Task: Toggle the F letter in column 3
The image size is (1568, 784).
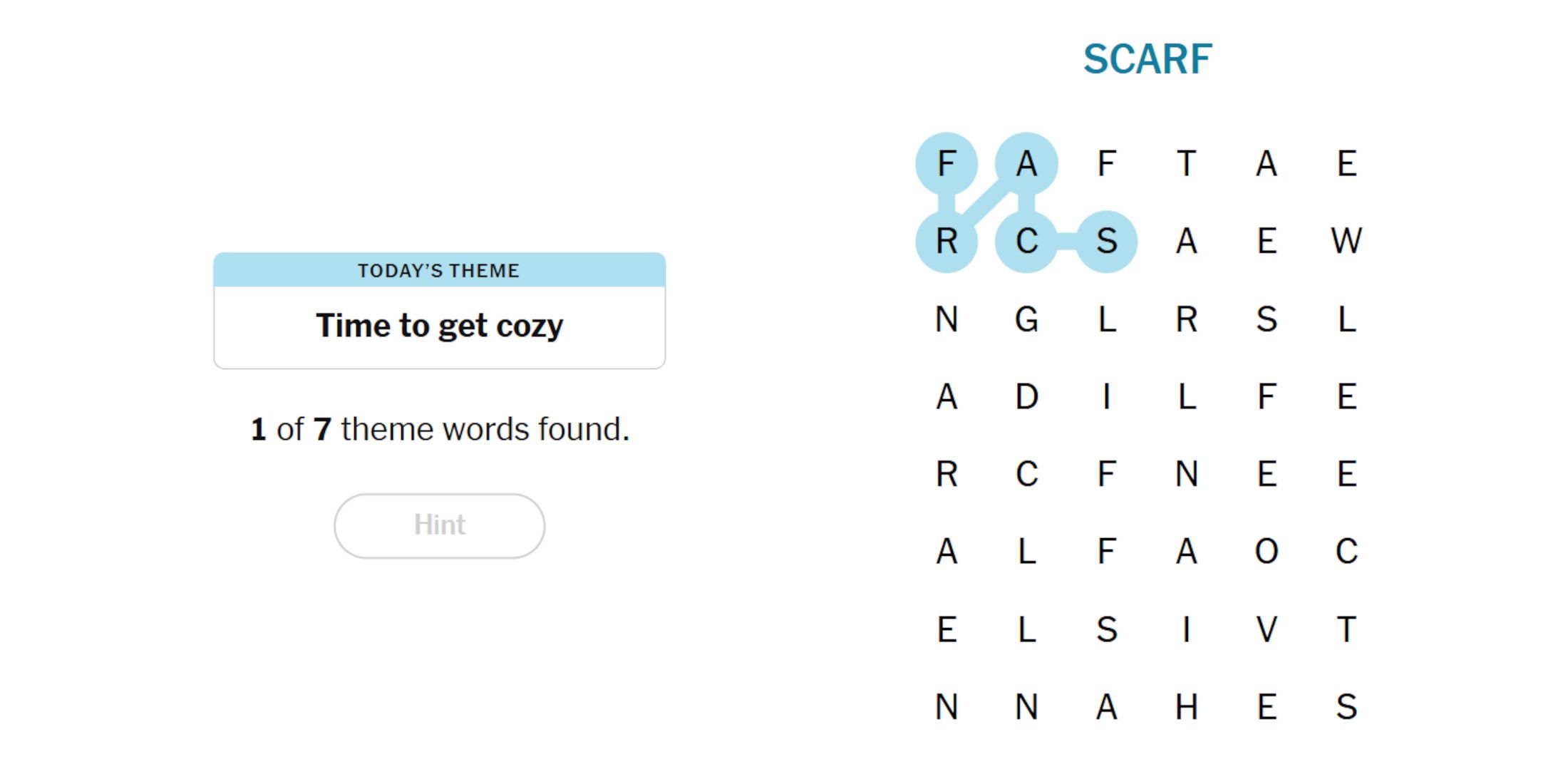Action: click(1107, 163)
